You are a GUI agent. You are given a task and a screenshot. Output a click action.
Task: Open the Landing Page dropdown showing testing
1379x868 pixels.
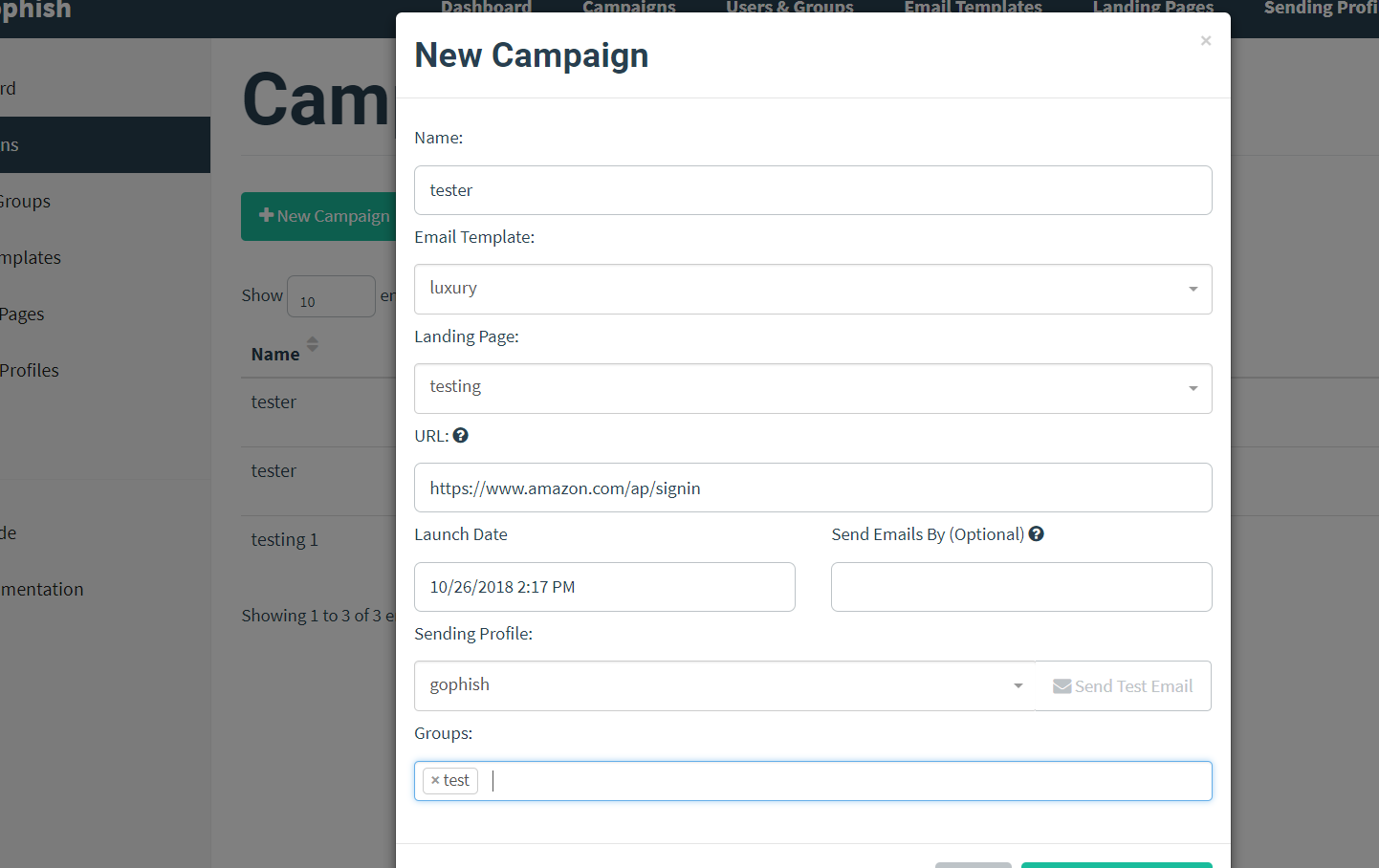point(813,388)
